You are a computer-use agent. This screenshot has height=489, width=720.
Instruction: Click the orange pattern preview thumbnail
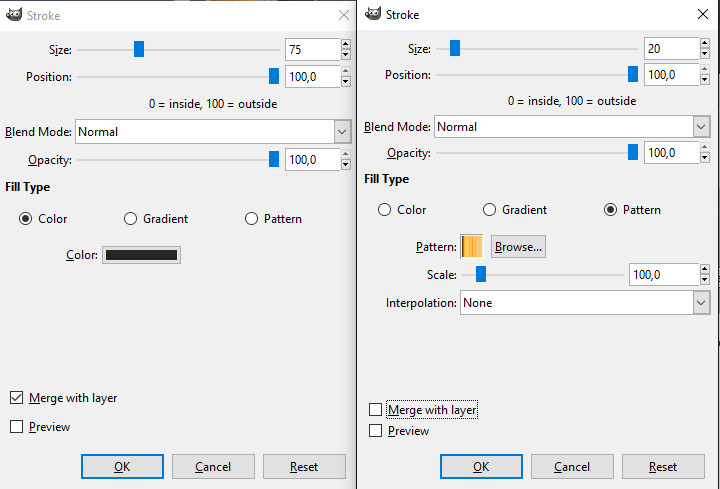pos(472,246)
